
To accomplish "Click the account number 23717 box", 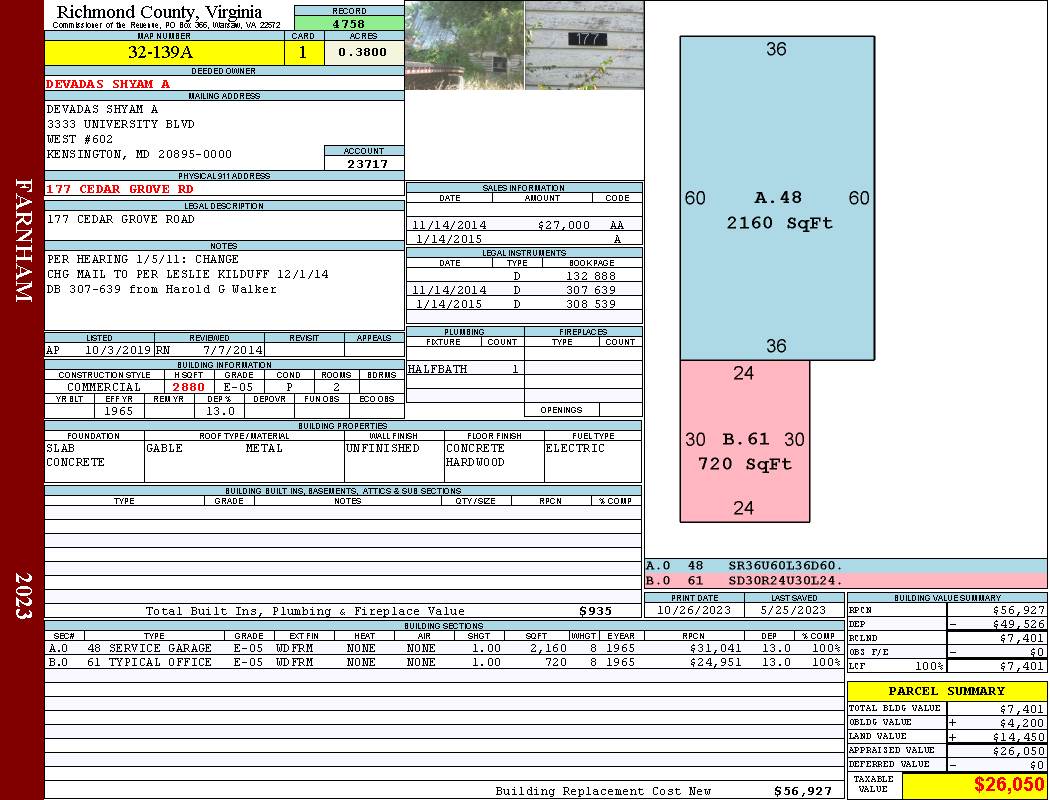I will point(364,164).
